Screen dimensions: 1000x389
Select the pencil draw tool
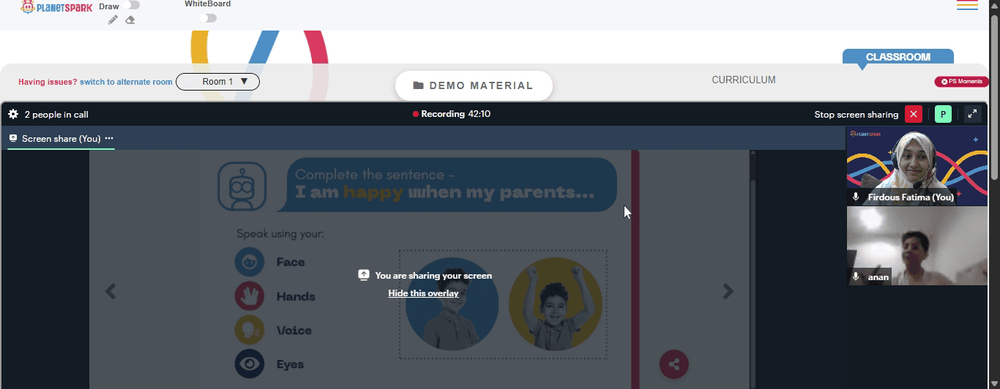113,20
